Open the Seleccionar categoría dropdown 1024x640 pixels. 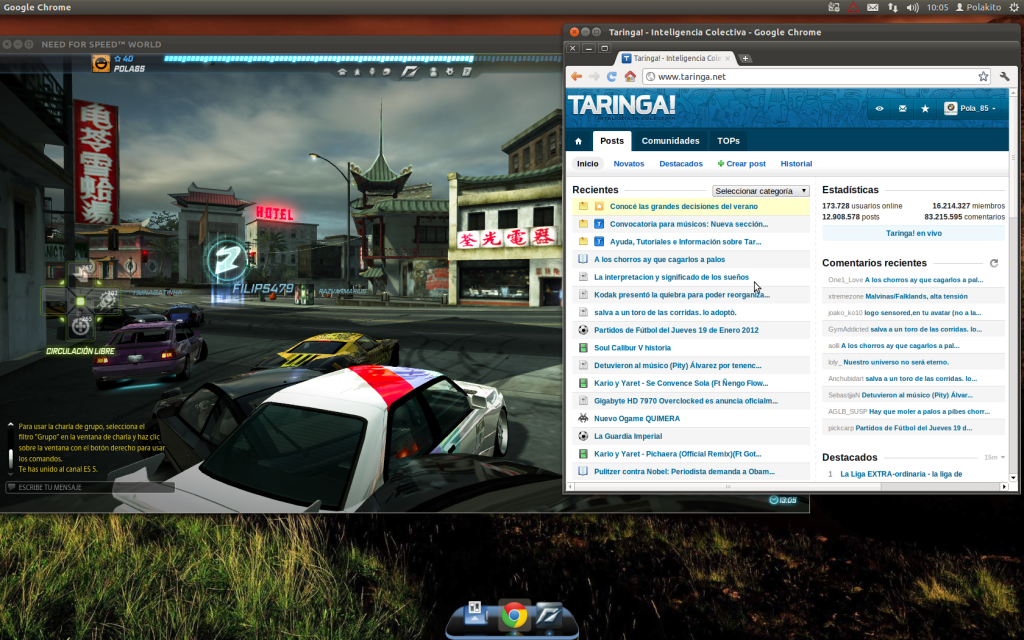tap(761, 191)
